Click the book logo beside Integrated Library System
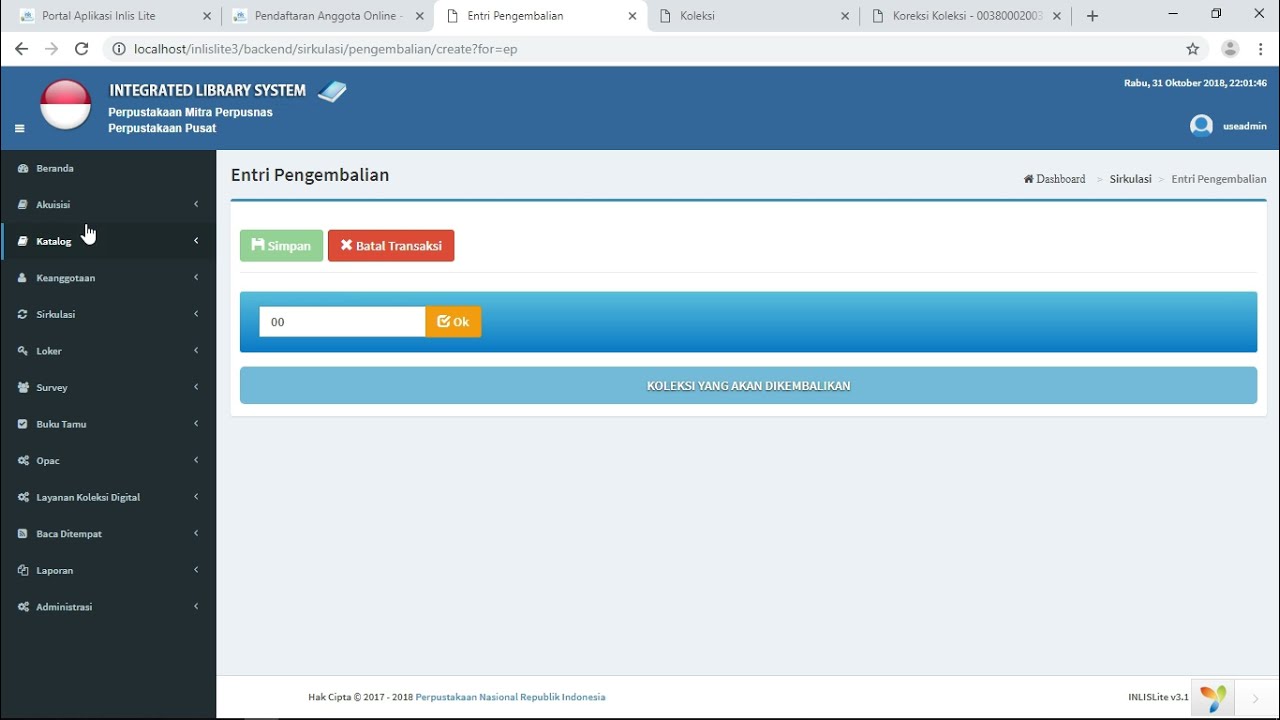 point(332,91)
